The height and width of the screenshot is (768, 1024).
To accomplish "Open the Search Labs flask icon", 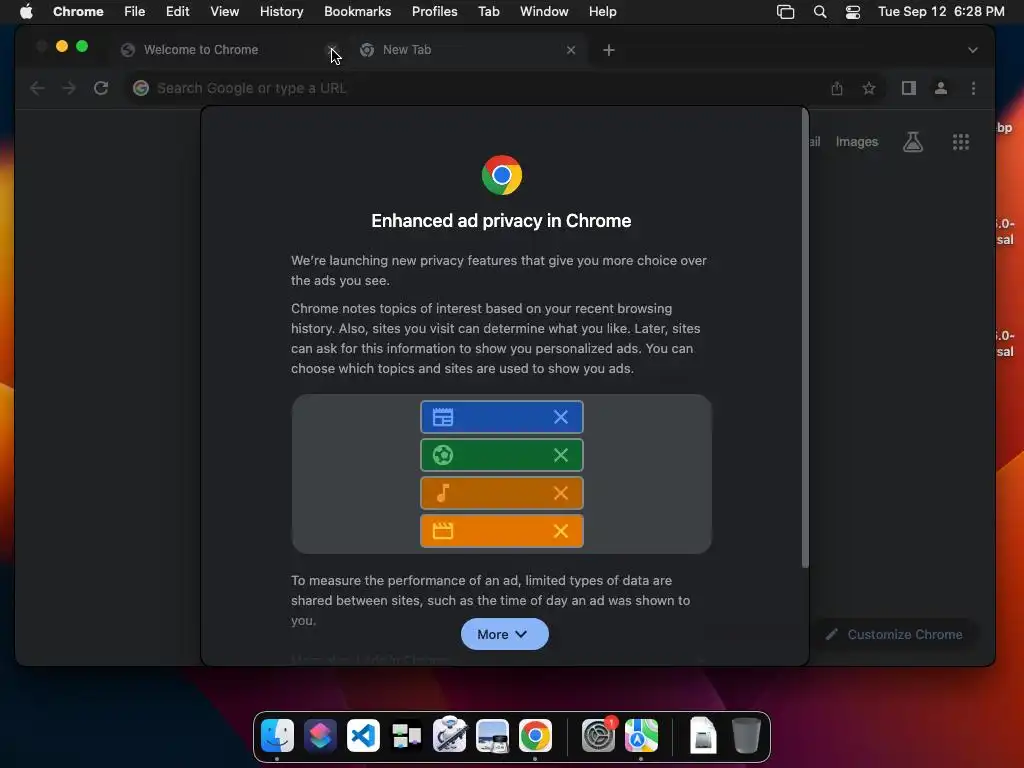I will 912,142.
